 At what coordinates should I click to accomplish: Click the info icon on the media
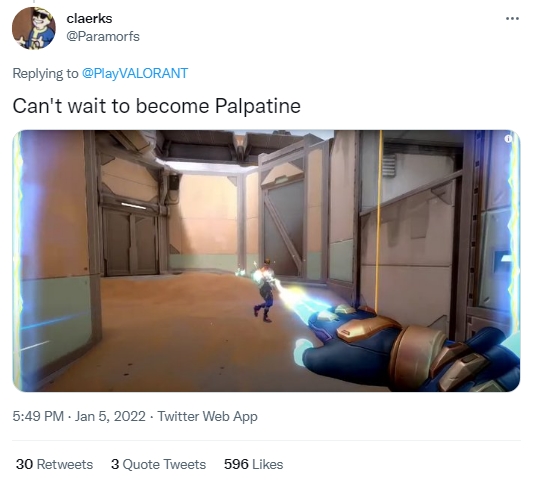coord(508,139)
